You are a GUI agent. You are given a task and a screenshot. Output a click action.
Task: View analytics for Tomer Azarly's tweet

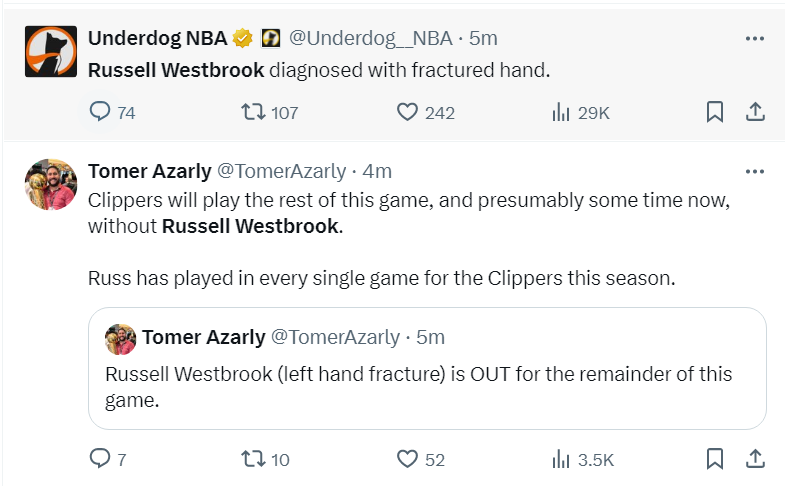click(561, 459)
